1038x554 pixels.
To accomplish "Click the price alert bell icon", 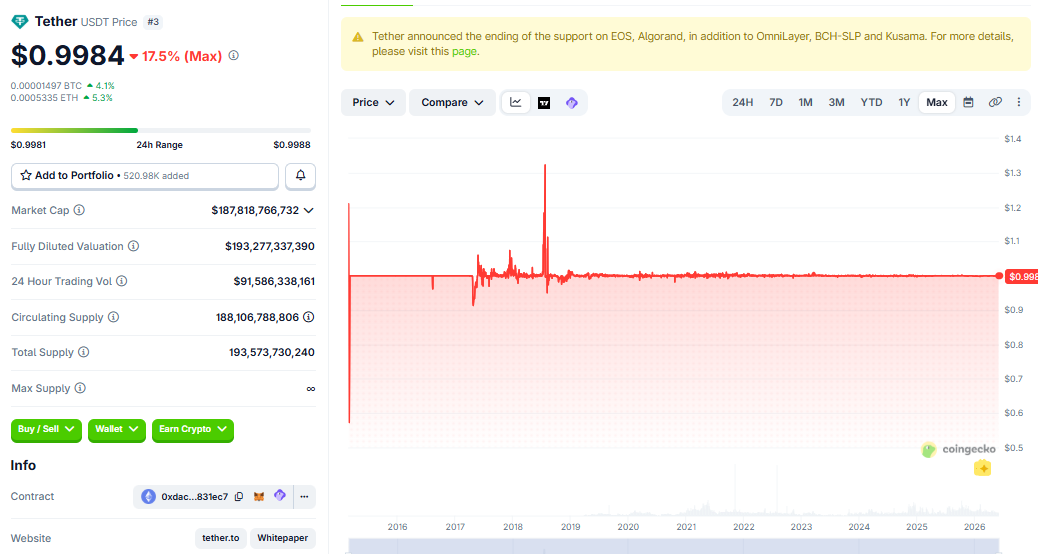I will pyautogui.click(x=301, y=175).
